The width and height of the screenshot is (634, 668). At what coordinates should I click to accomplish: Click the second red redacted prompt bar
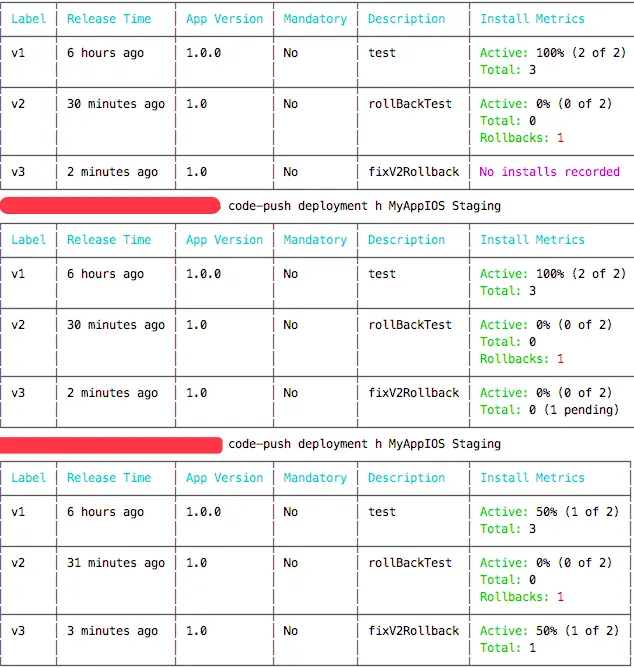(x=111, y=445)
